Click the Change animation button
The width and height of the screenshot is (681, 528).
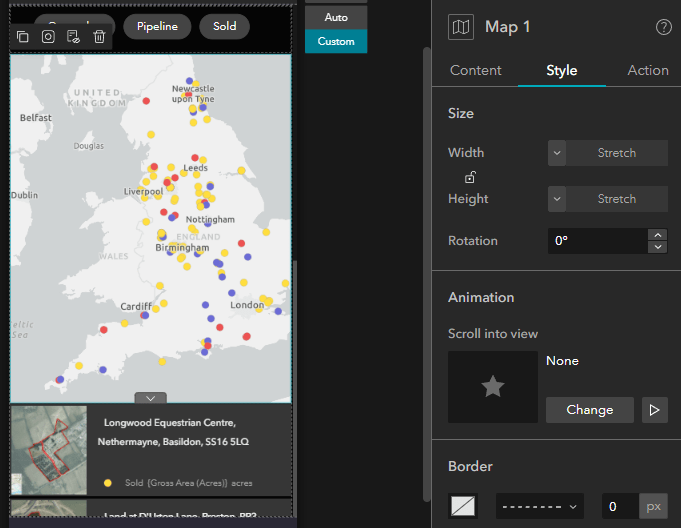pyautogui.click(x=590, y=410)
